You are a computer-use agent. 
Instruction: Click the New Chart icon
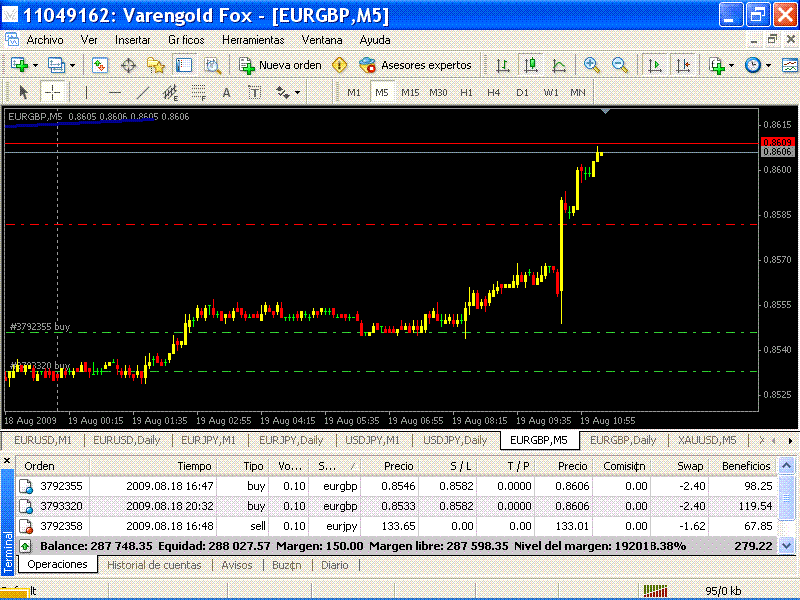pos(19,65)
